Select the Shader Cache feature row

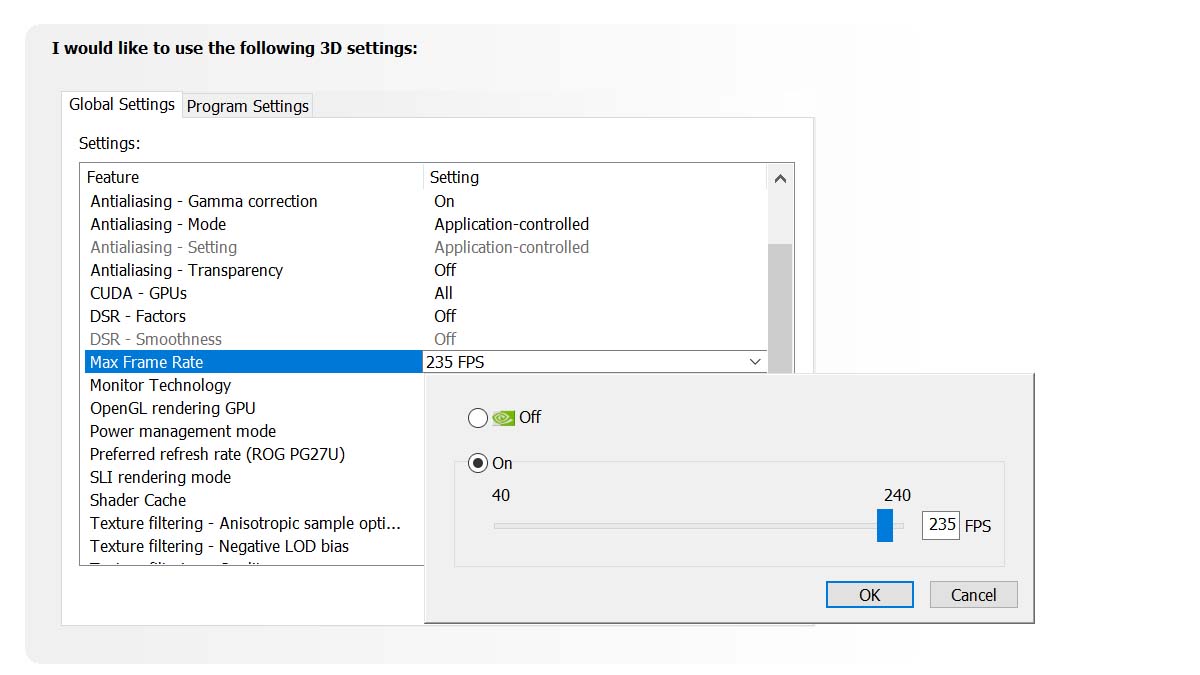(x=138, y=500)
